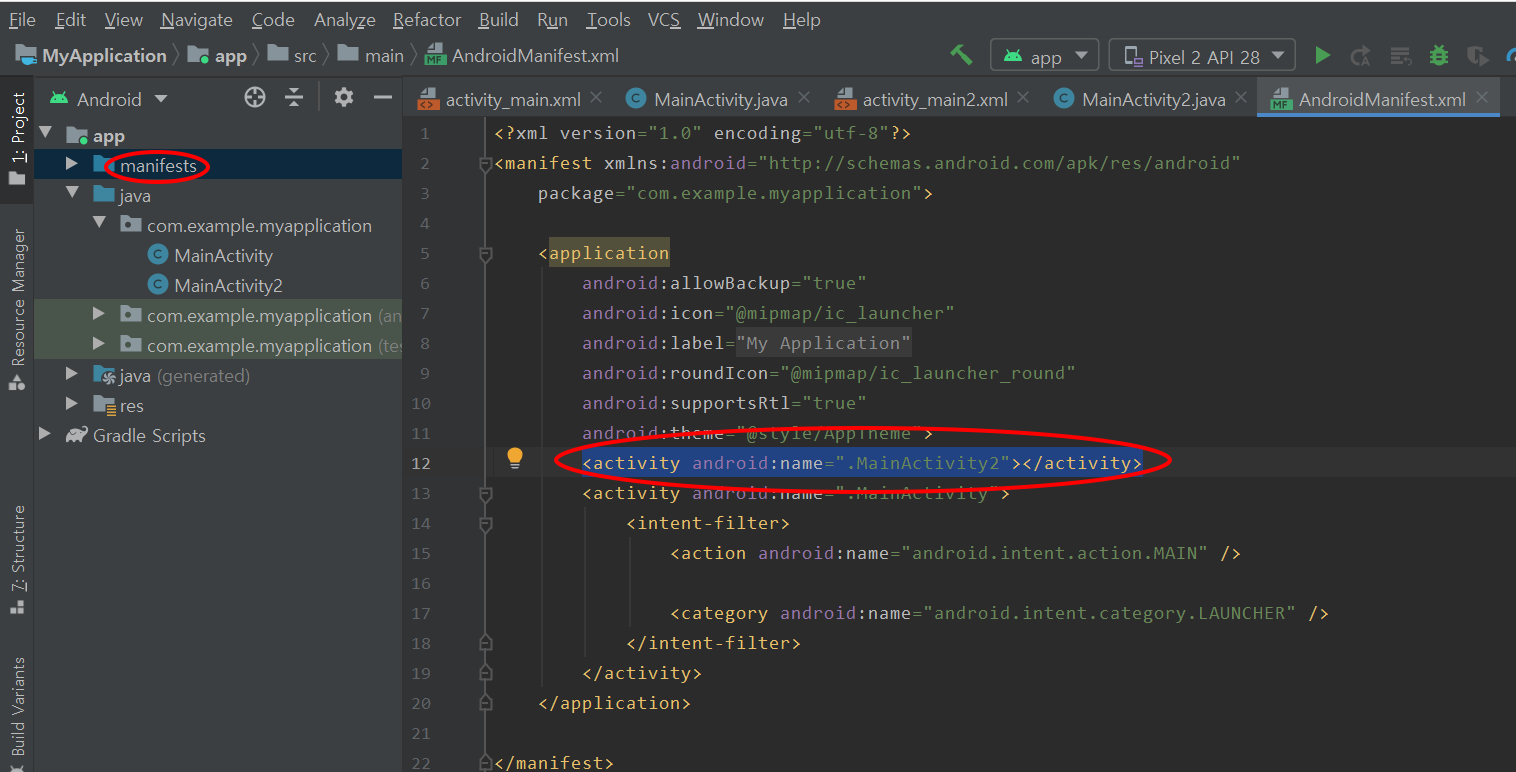1516x772 pixels.
Task: Click the android.intent.category.LAUNCHER line
Action: (999, 613)
